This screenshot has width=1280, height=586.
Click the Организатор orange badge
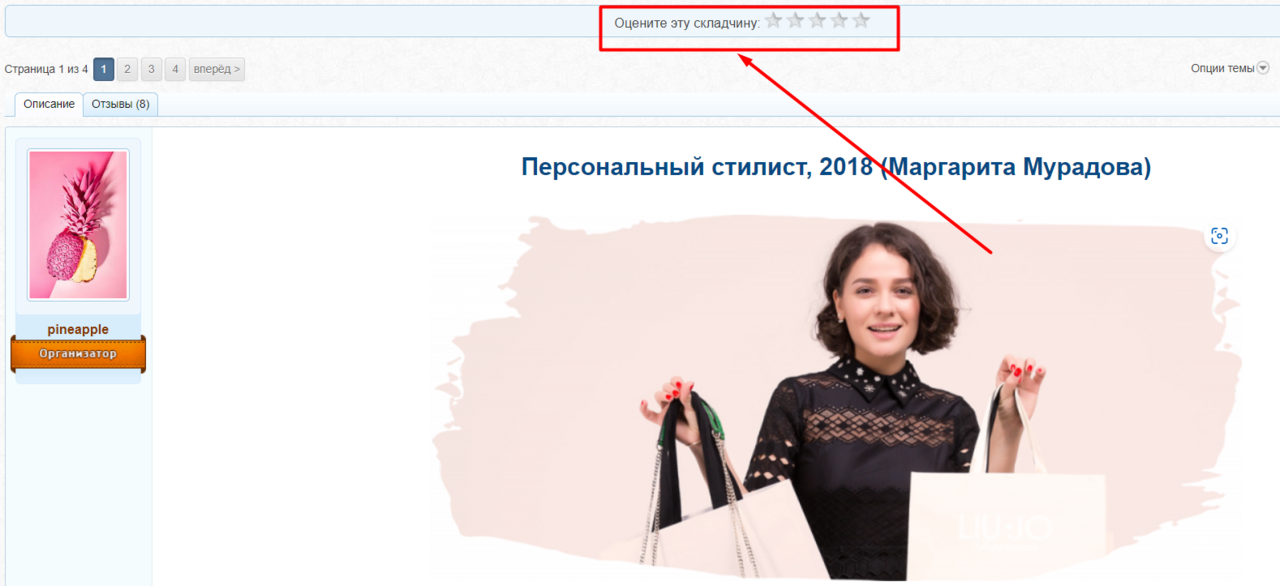[78, 354]
